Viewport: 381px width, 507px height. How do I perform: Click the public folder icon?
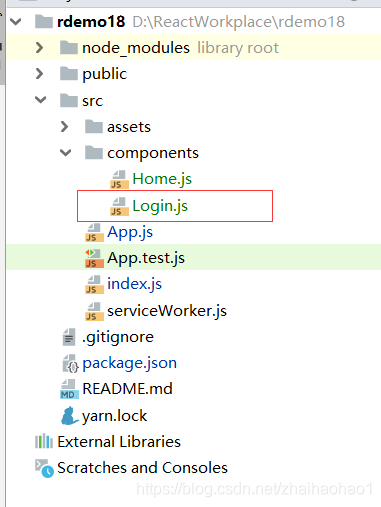pos(69,74)
